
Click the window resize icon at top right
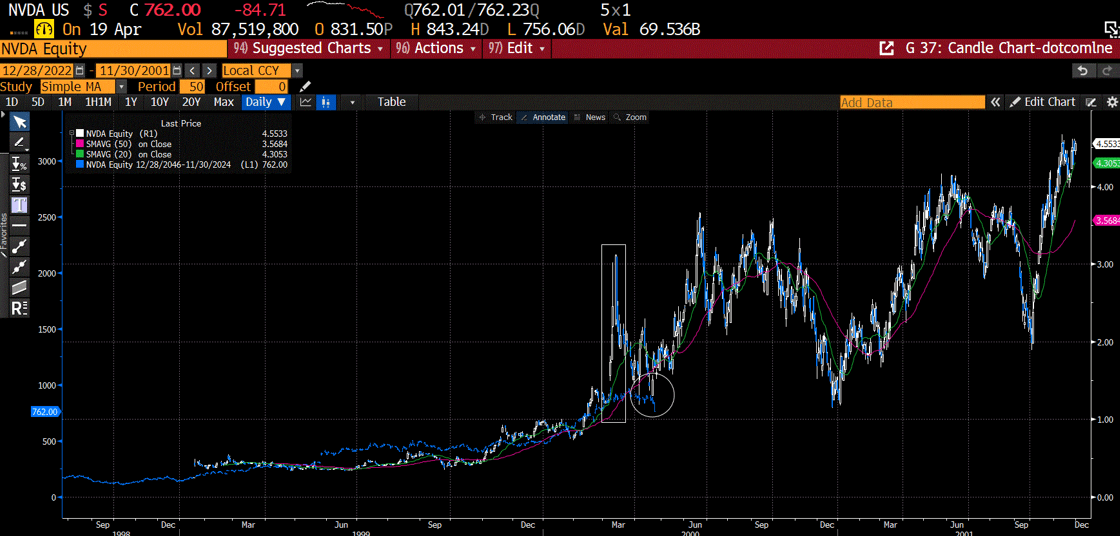click(x=1111, y=29)
